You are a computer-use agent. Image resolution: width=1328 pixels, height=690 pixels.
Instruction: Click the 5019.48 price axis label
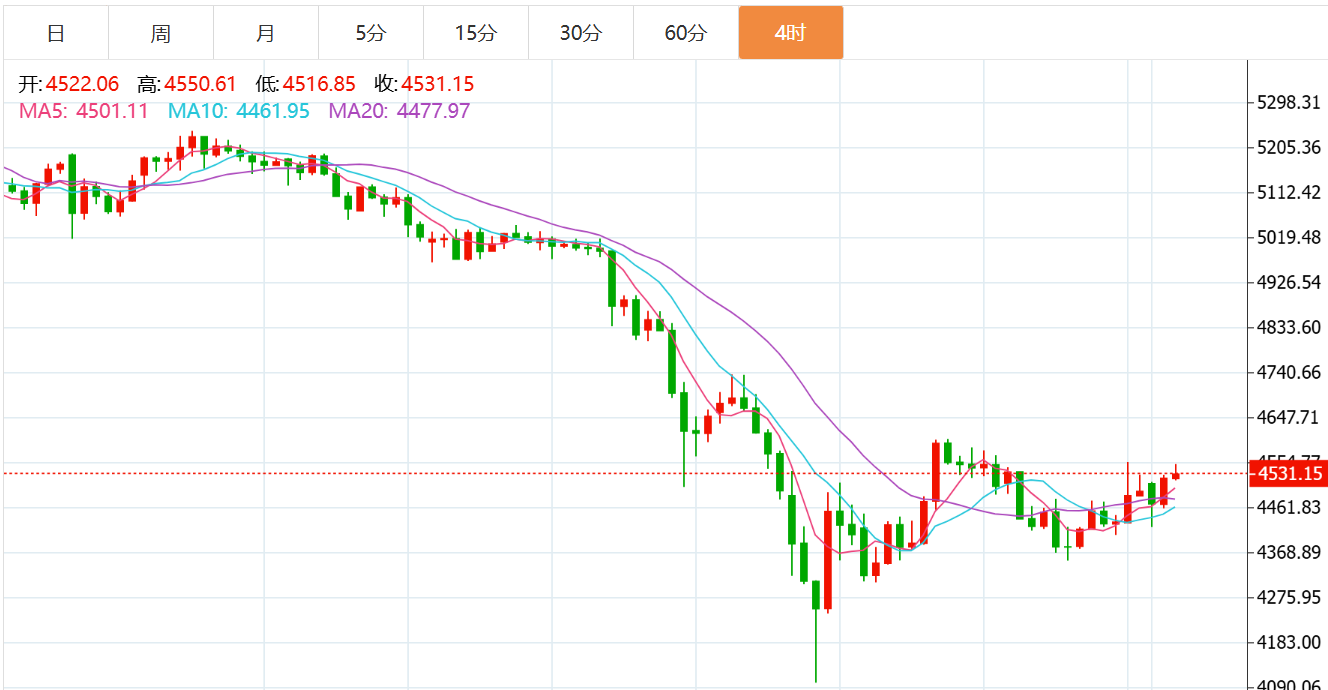click(1288, 237)
